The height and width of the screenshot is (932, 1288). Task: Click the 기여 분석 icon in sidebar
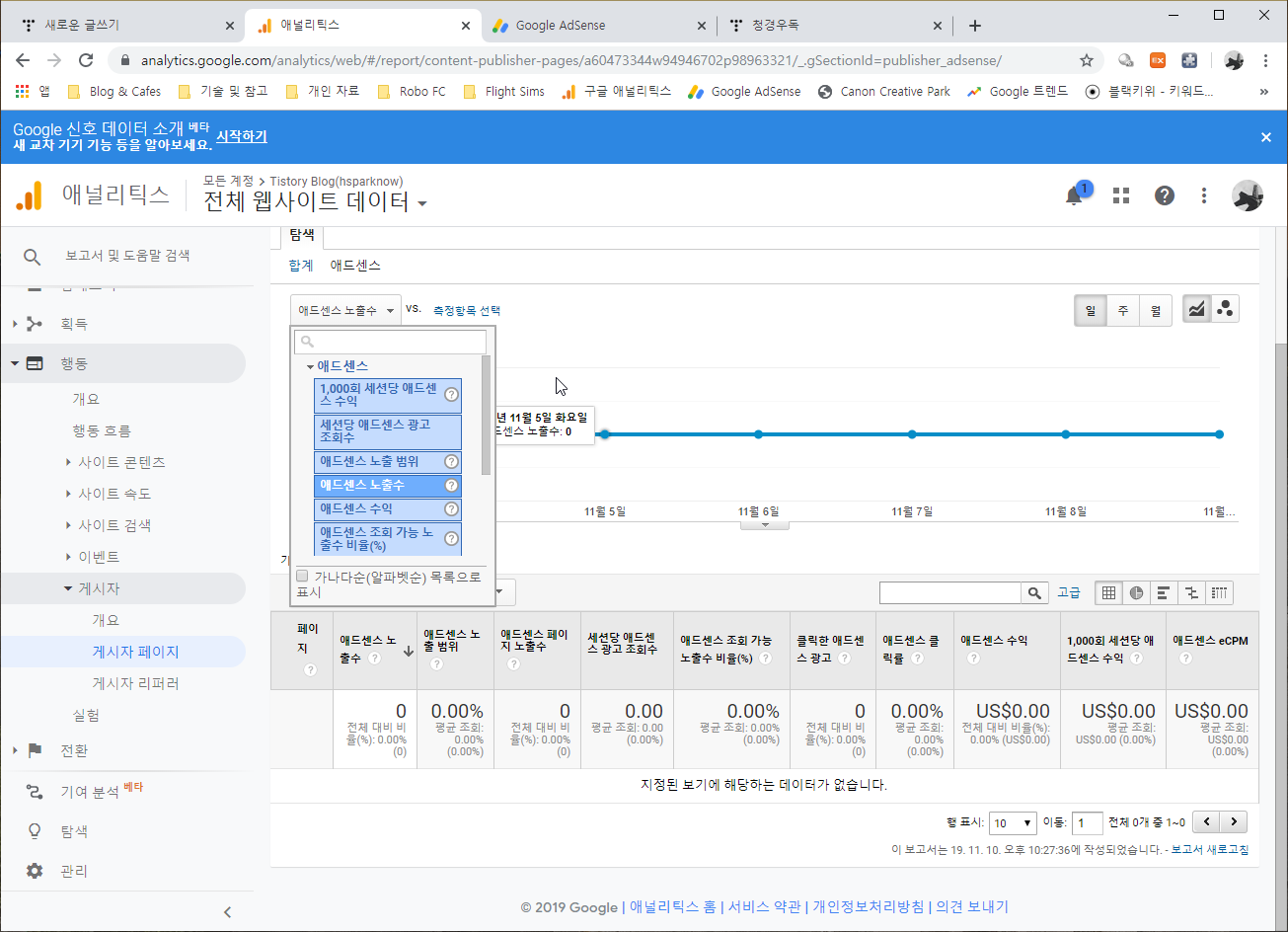(35, 791)
